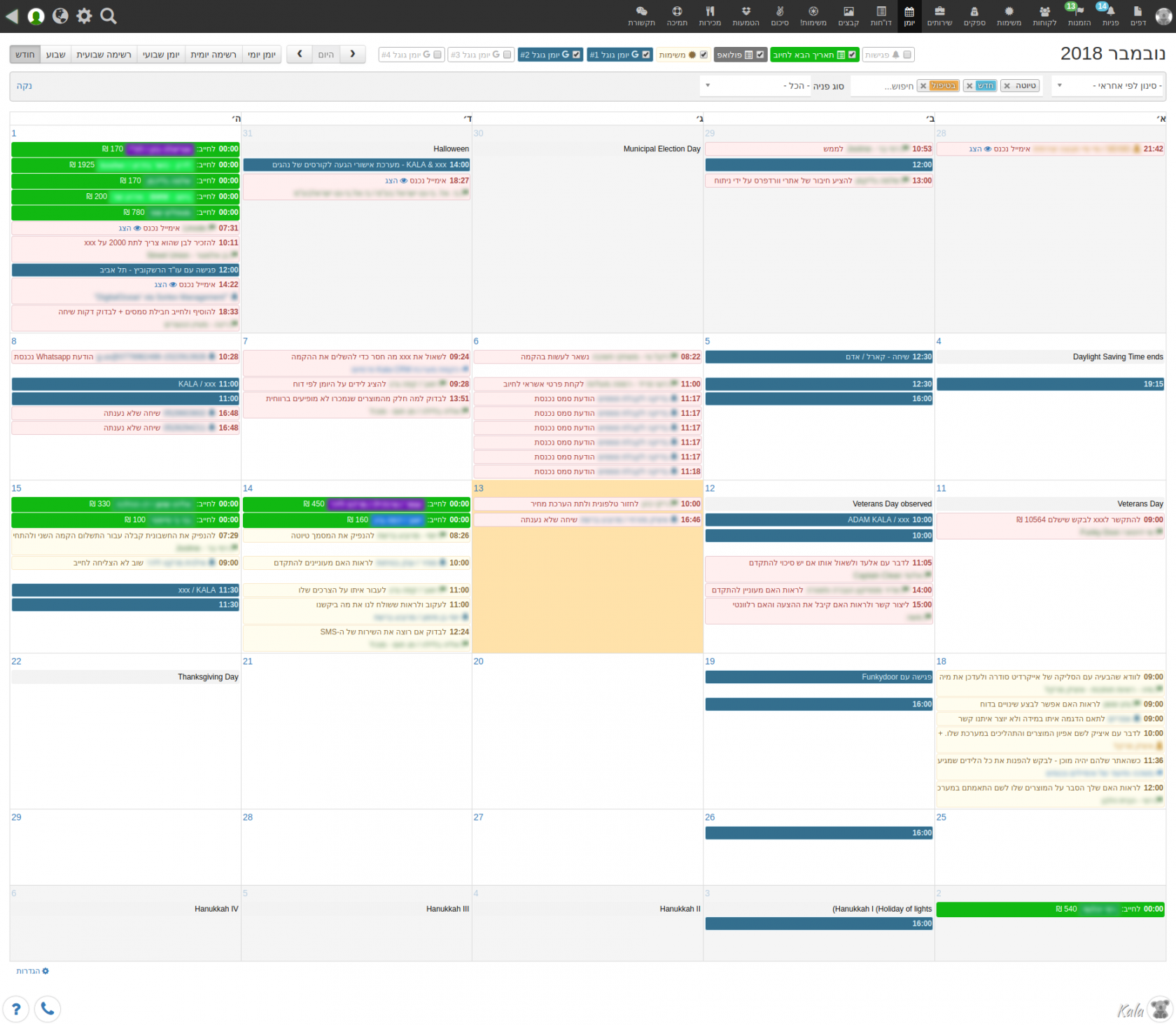Open the מכירות fork-and-knife icon
Image resolution: width=1176 pixels, height=1025 pixels.
point(710,15)
